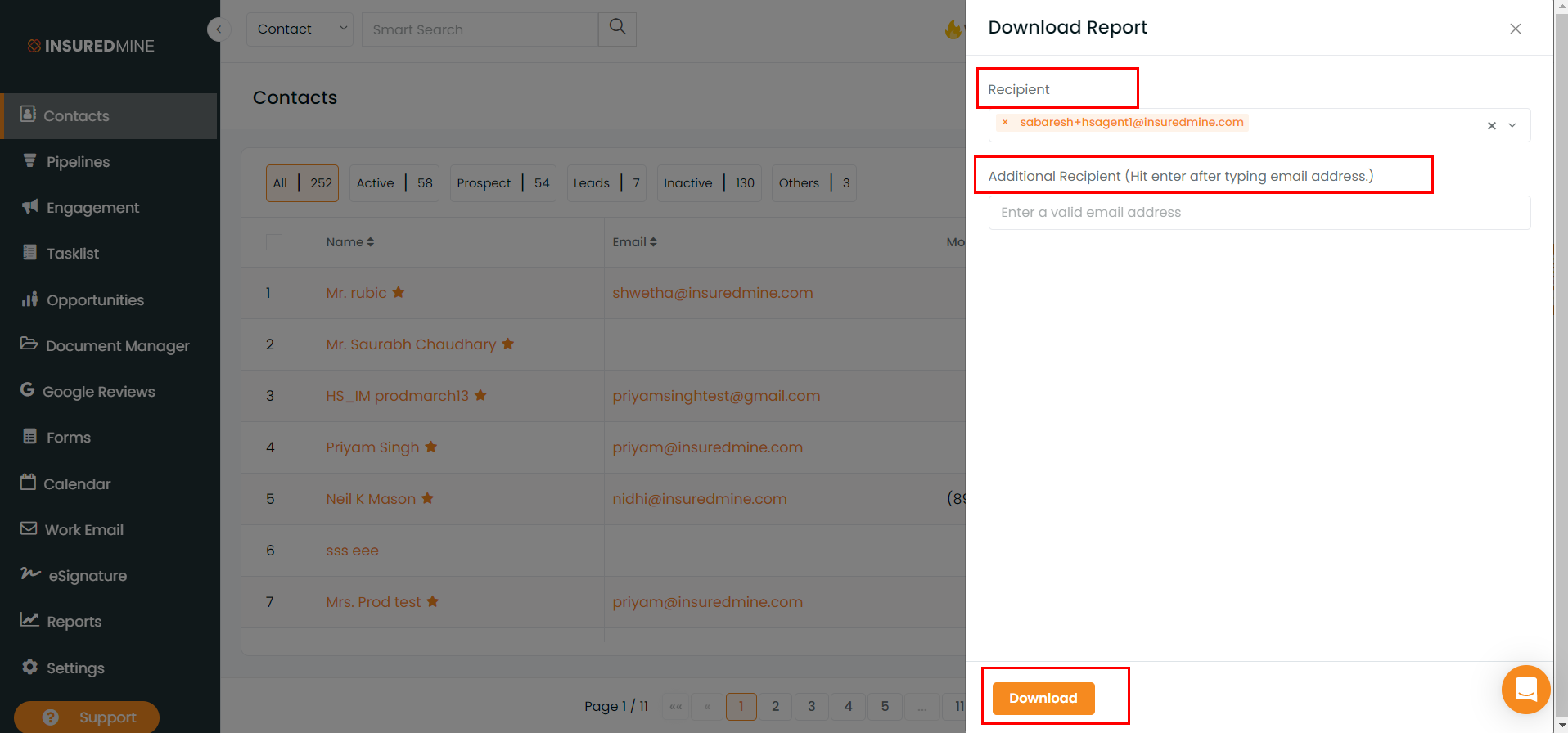Go to pagination page 1
Image resolution: width=1568 pixels, height=733 pixels.
click(741, 706)
